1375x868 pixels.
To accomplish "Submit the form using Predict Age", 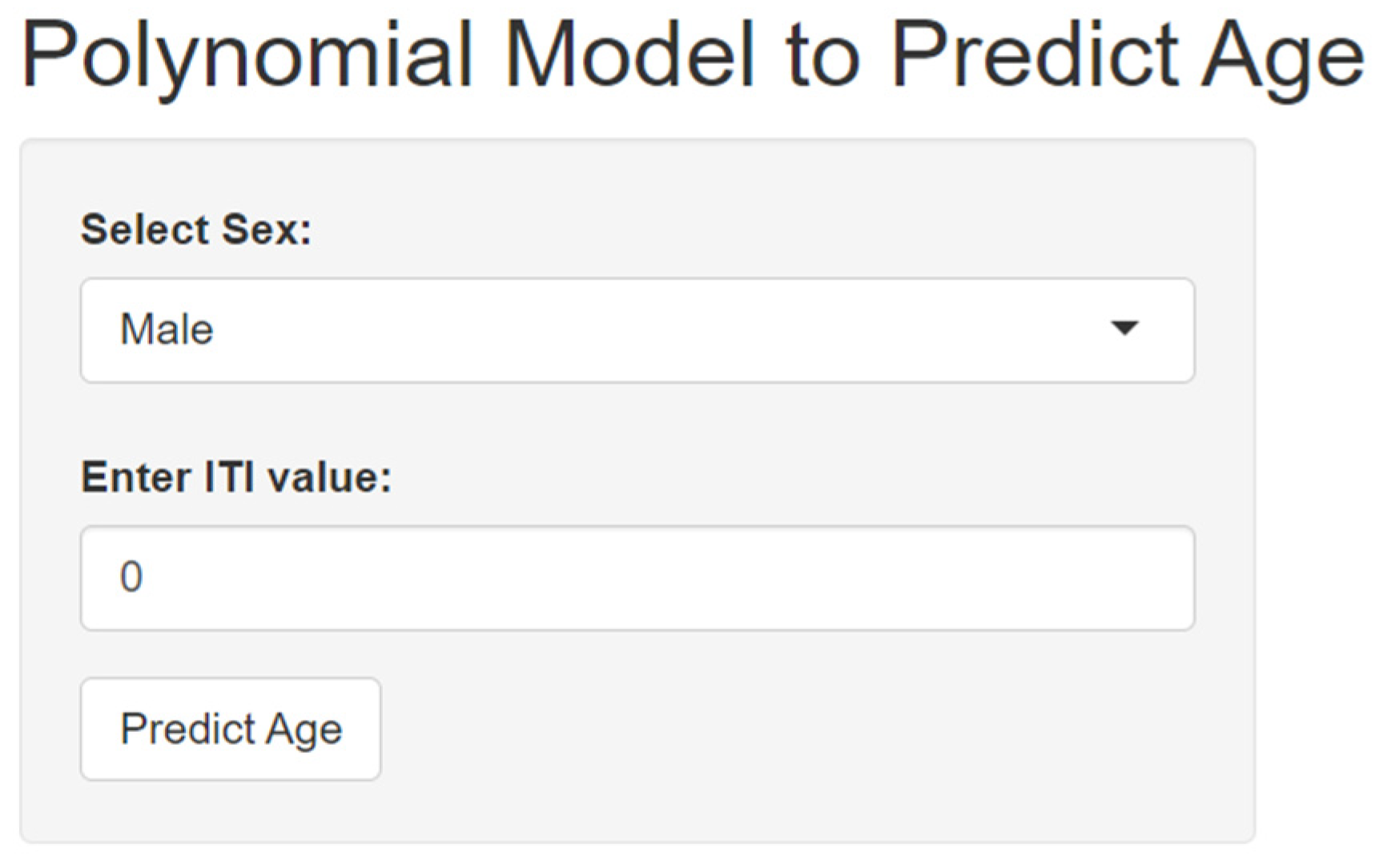I will pos(231,729).
